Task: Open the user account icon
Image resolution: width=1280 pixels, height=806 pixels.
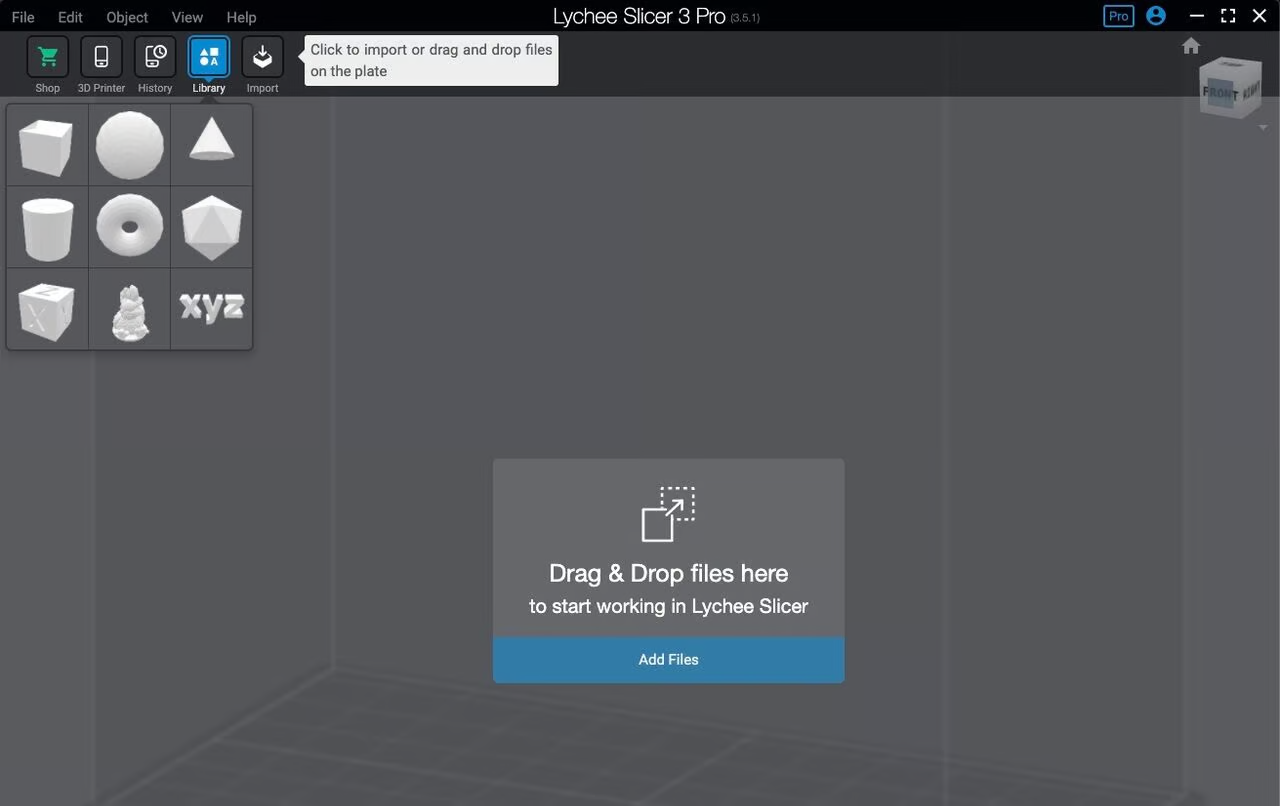Action: click(1156, 16)
